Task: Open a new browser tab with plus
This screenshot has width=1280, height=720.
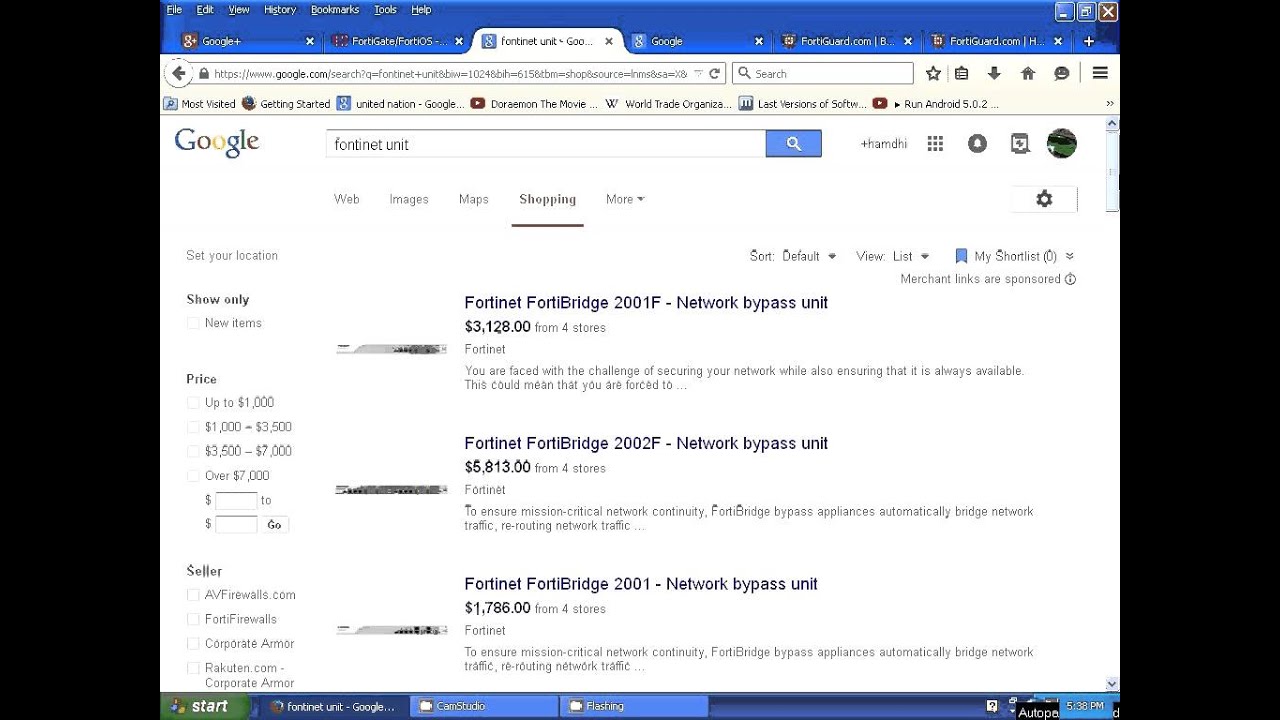Action: (x=1089, y=41)
